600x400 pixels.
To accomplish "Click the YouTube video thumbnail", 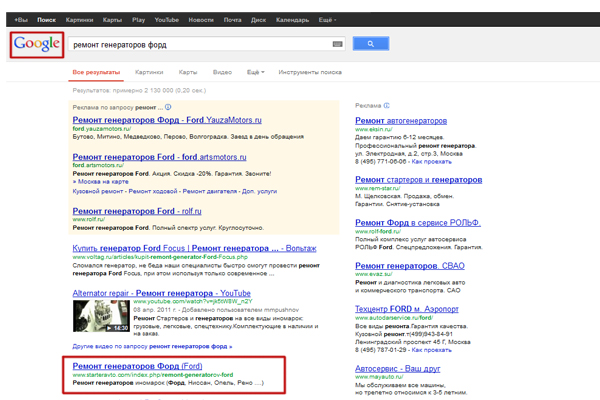I will 101,316.
